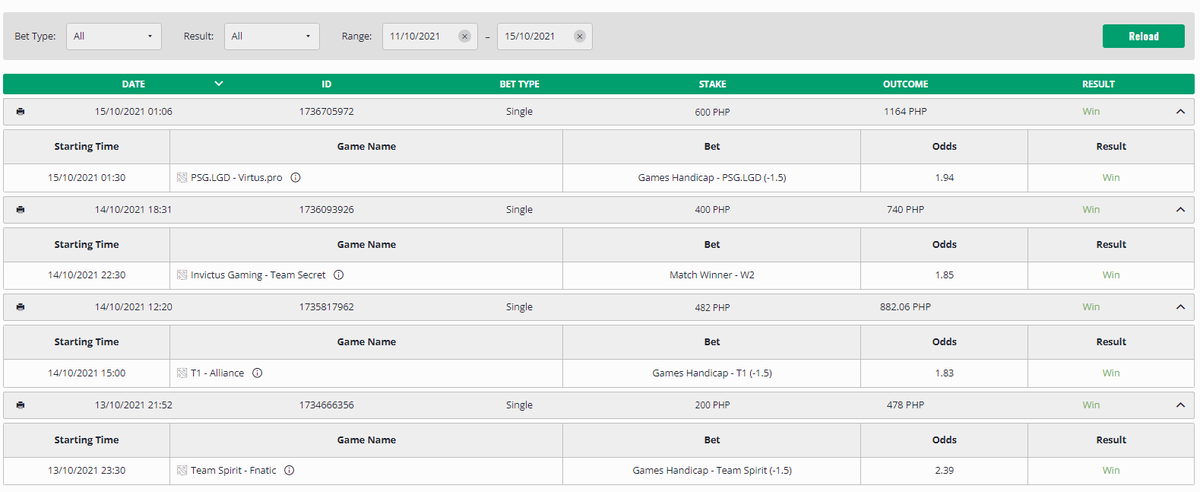This screenshot has width=1200, height=492.
Task: Collapse the 1164 PHP bet details
Action: click(x=1180, y=112)
